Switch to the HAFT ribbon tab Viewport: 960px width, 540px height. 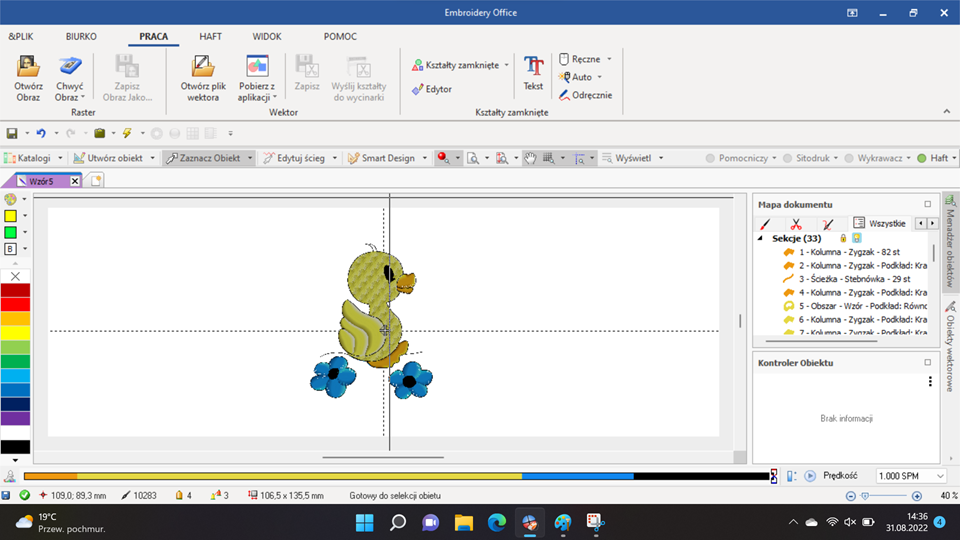pos(210,37)
